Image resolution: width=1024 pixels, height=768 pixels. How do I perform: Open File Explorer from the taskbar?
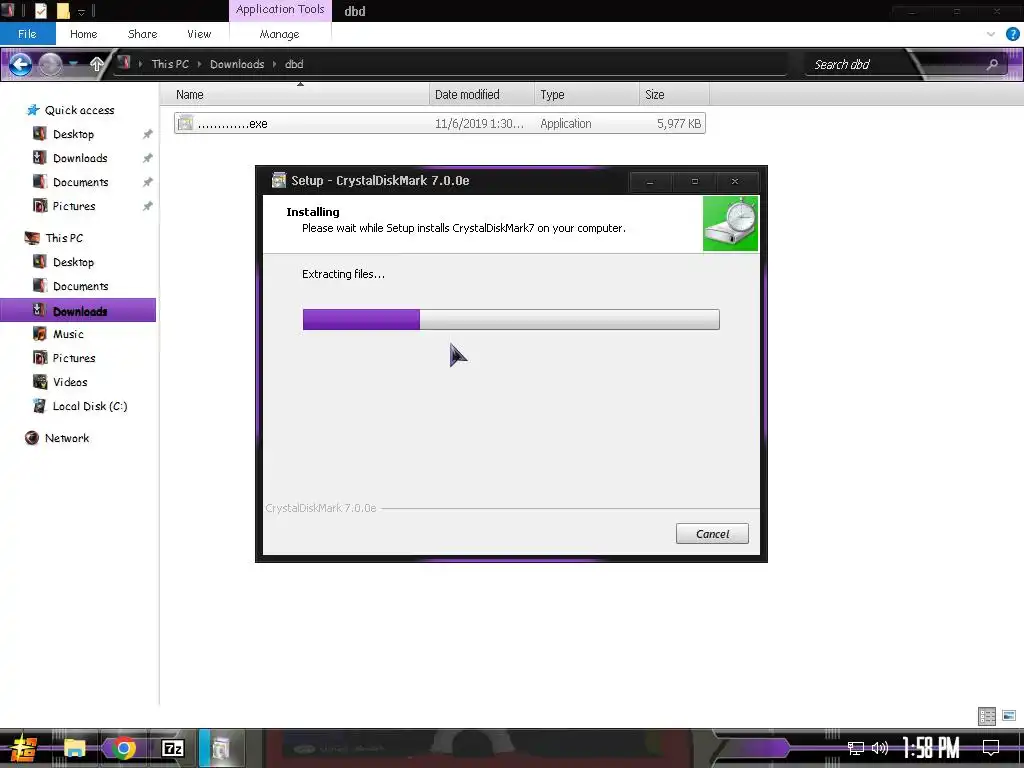(74, 748)
